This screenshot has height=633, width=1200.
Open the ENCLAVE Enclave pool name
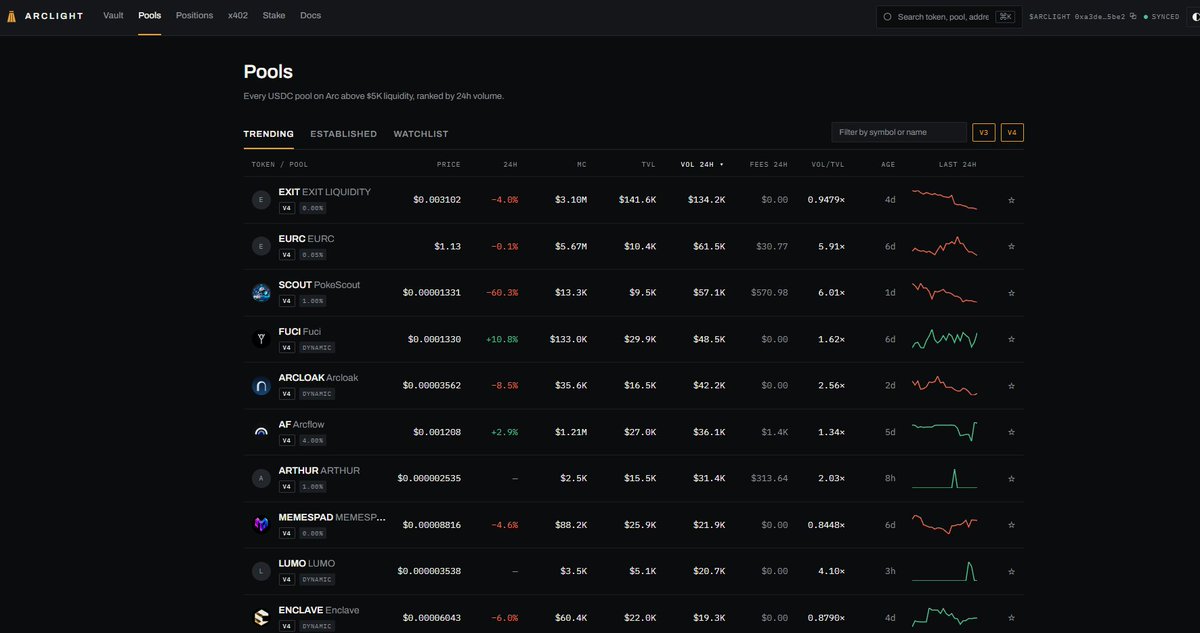(318, 610)
